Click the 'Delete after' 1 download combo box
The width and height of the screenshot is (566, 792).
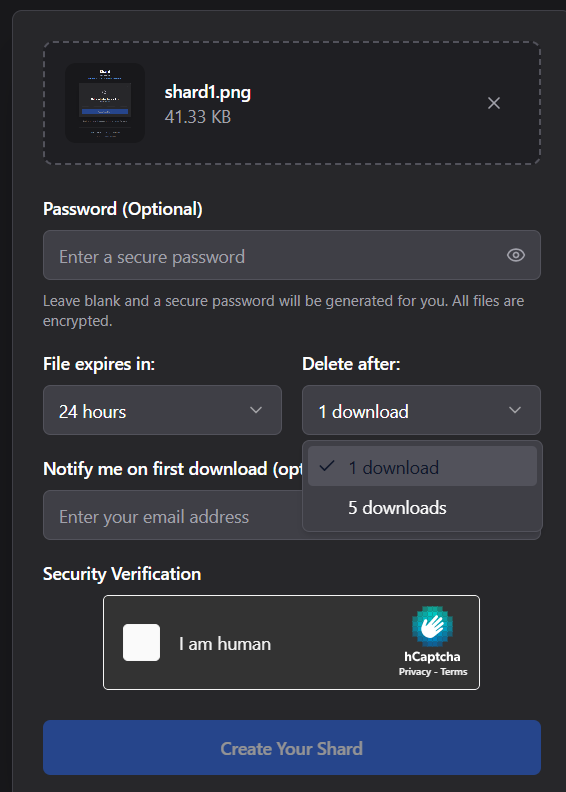pyautogui.click(x=421, y=410)
